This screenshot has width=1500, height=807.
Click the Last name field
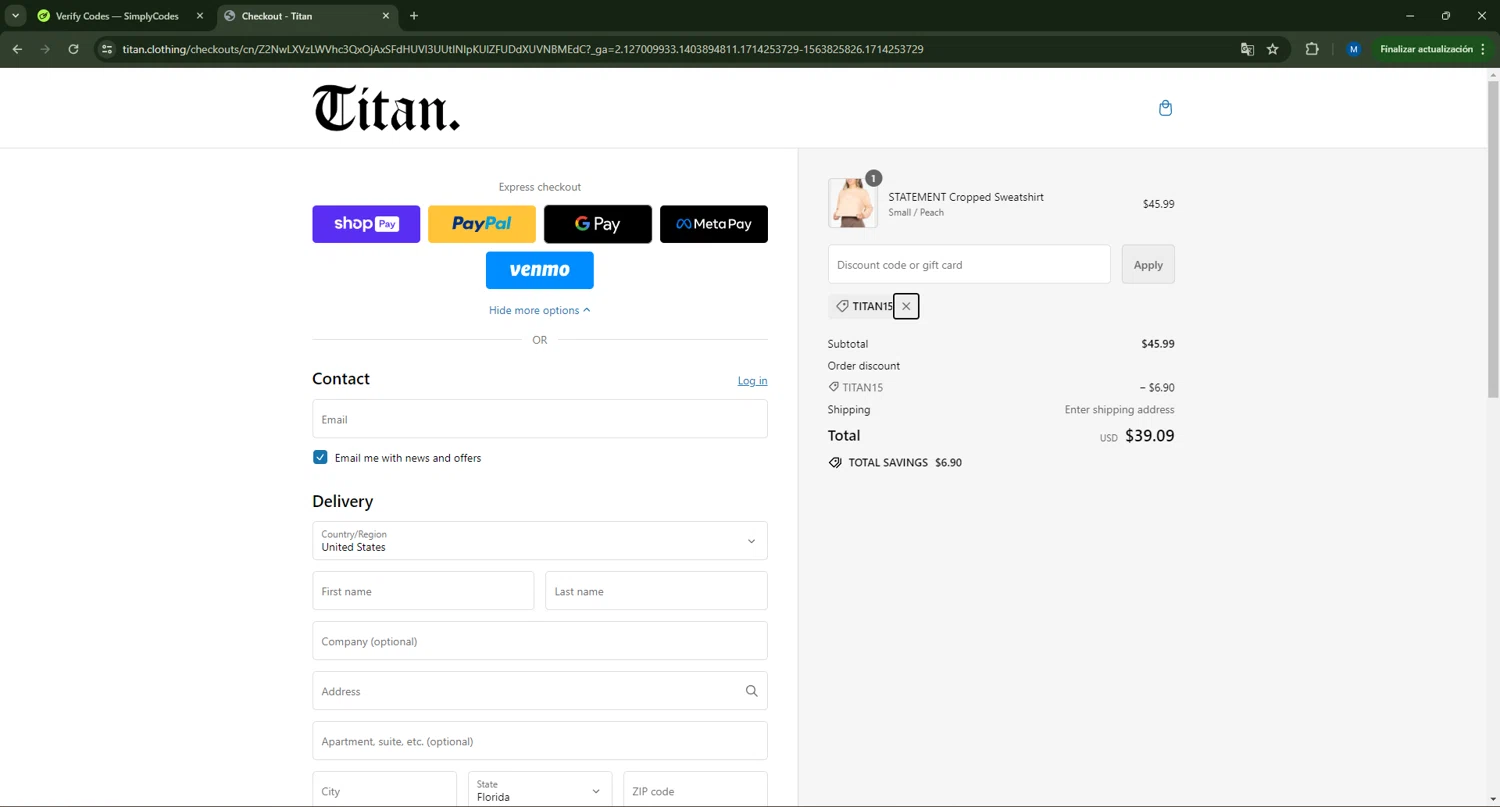coord(656,591)
